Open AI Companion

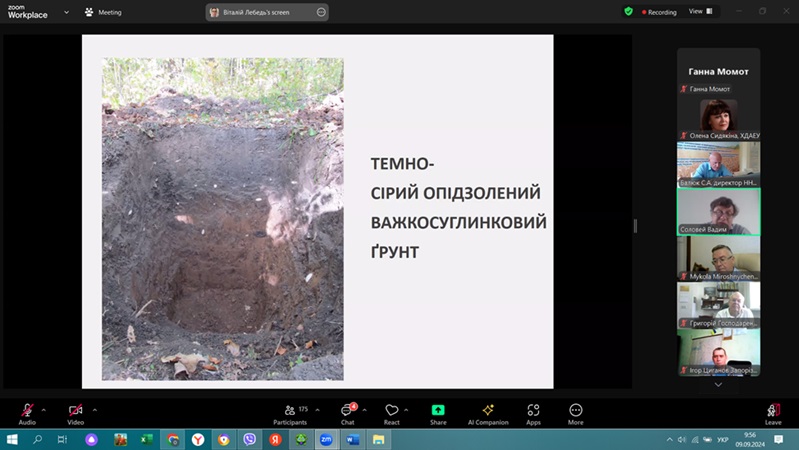[x=488, y=414]
